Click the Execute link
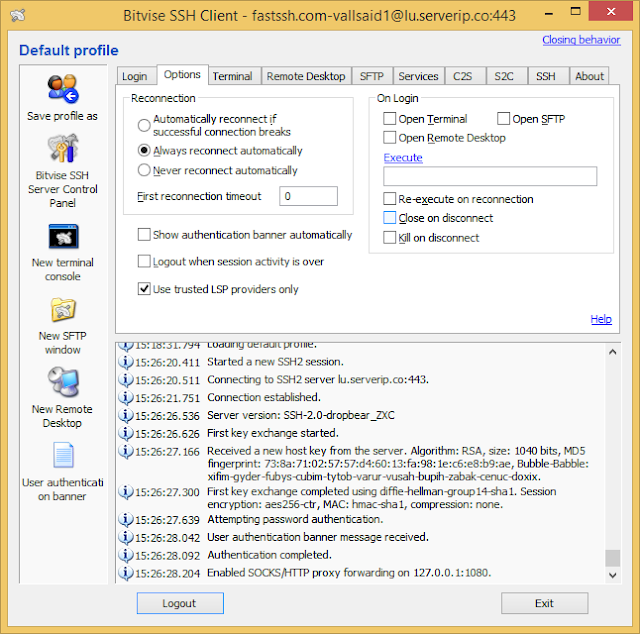The width and height of the screenshot is (640, 634). [403, 158]
